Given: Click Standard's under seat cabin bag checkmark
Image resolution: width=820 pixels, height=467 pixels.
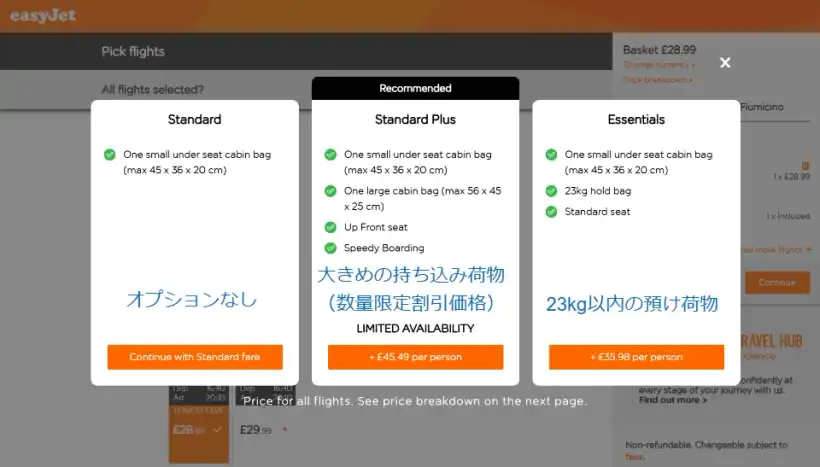Looking at the screenshot, I should coord(110,155).
